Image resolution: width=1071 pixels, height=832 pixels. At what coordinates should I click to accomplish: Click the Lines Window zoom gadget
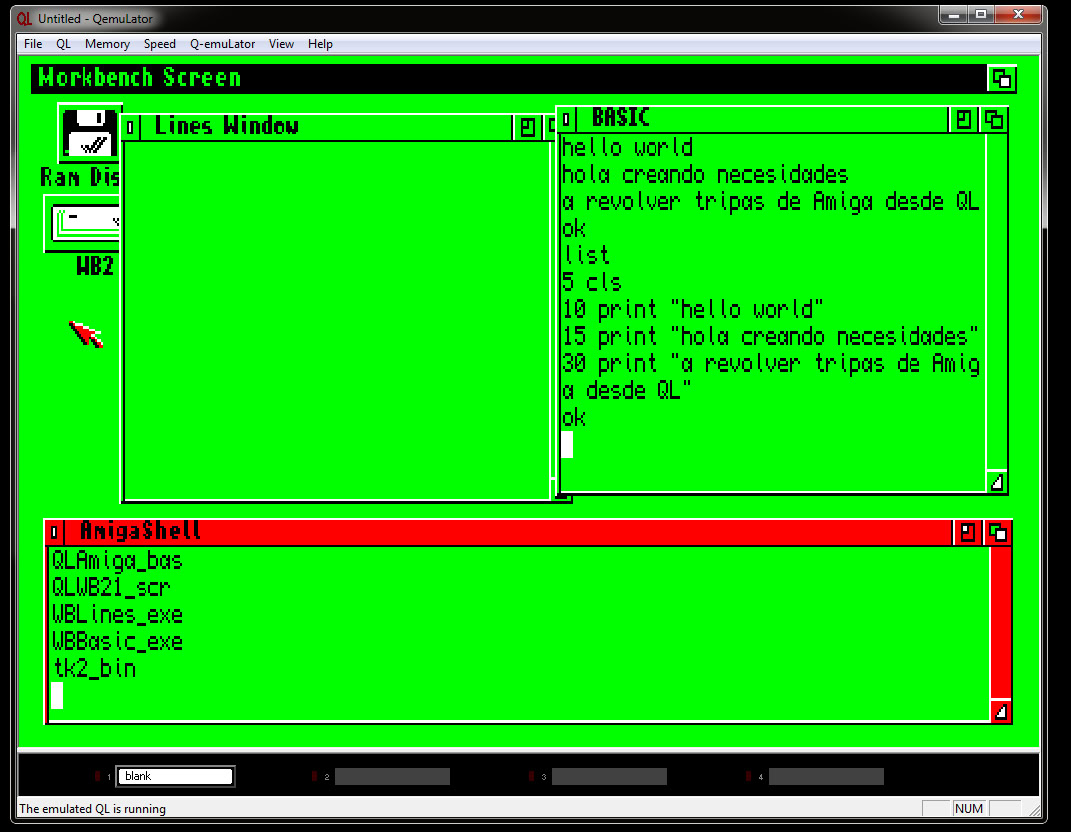[527, 127]
